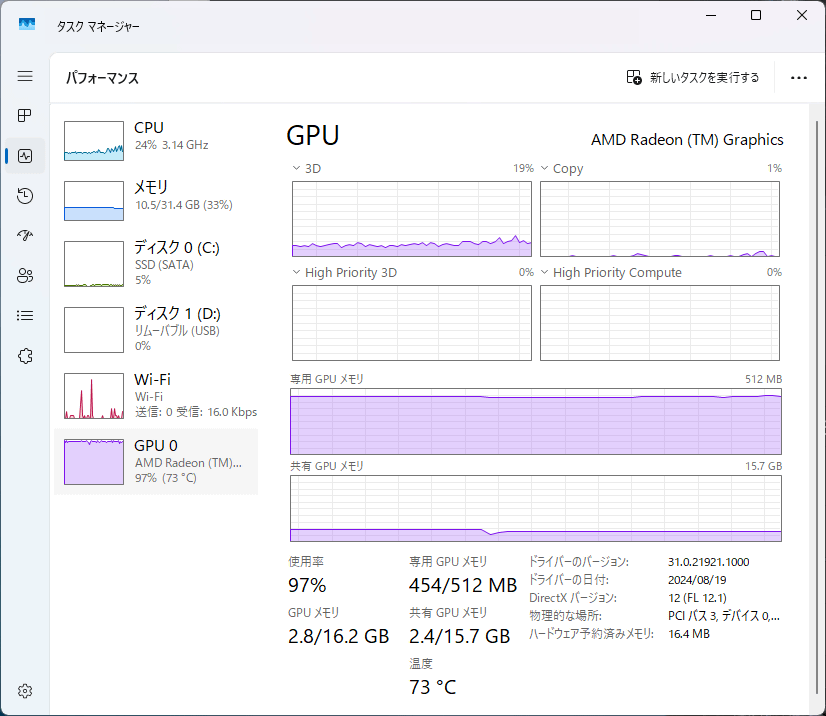Open the hamburger navigation menu
This screenshot has width=826, height=716.
pyautogui.click(x=25, y=76)
